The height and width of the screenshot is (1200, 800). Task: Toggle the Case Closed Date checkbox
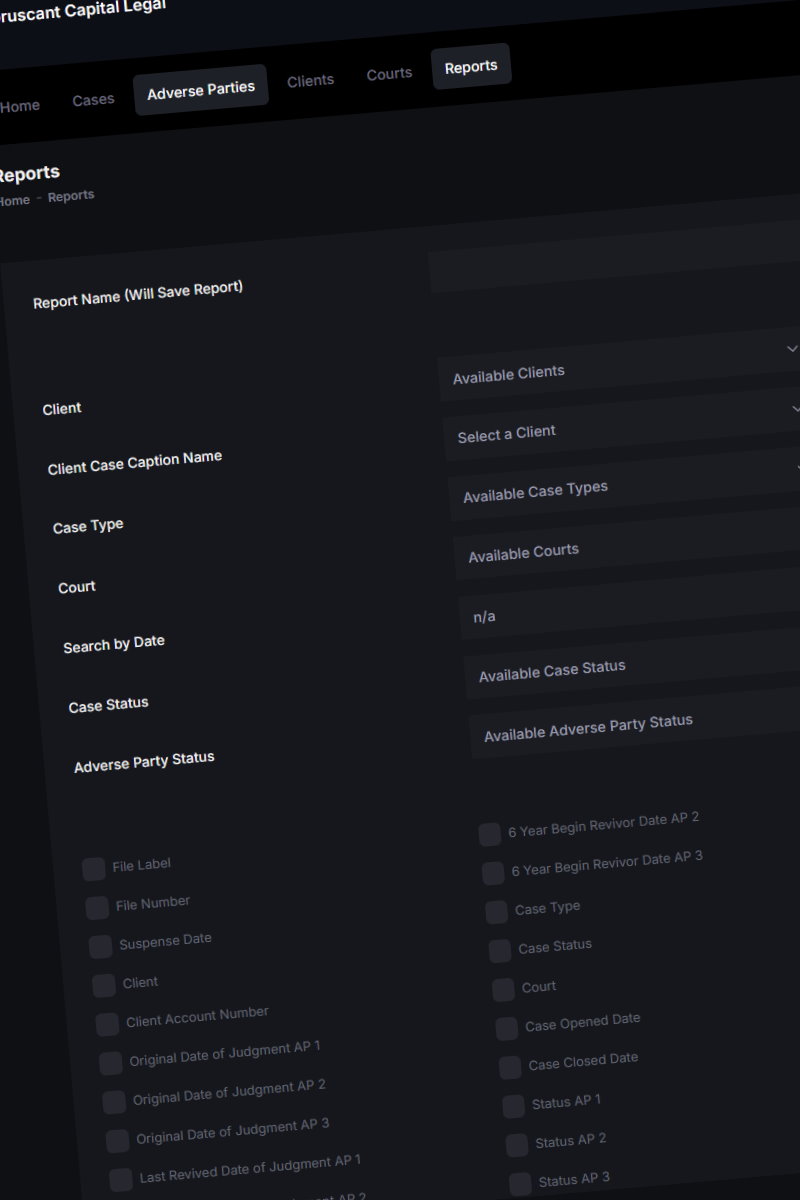pyautogui.click(x=510, y=1067)
